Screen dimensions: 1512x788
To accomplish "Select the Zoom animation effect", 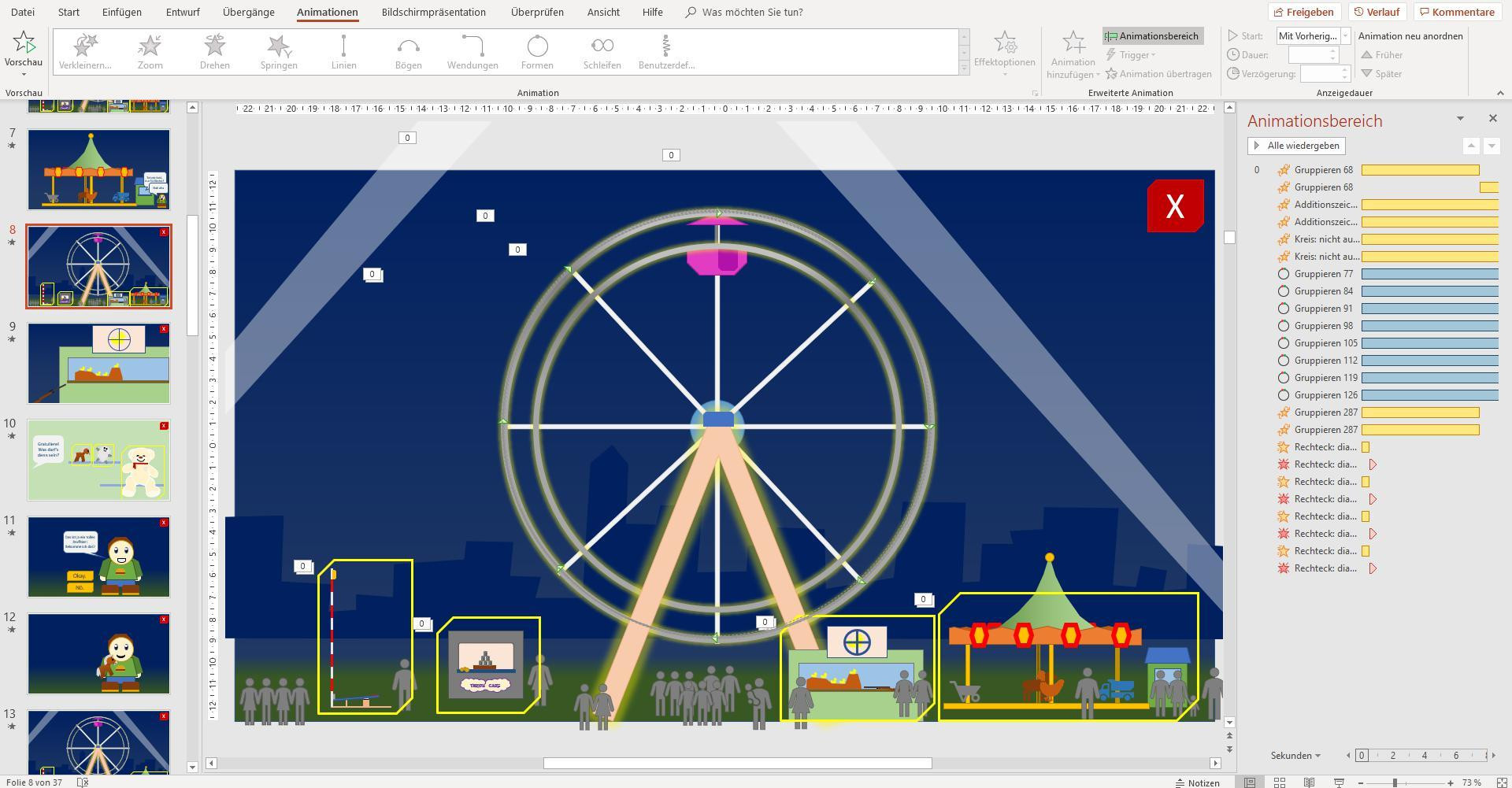I will pyautogui.click(x=150, y=52).
